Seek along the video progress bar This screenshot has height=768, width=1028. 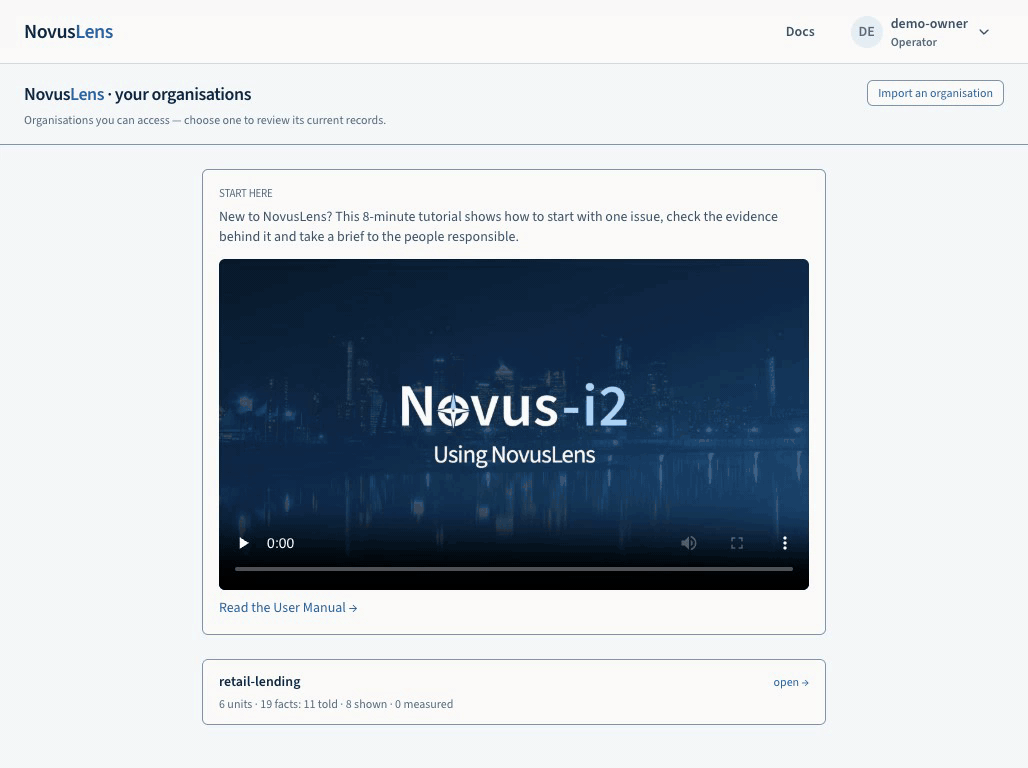[x=514, y=569]
